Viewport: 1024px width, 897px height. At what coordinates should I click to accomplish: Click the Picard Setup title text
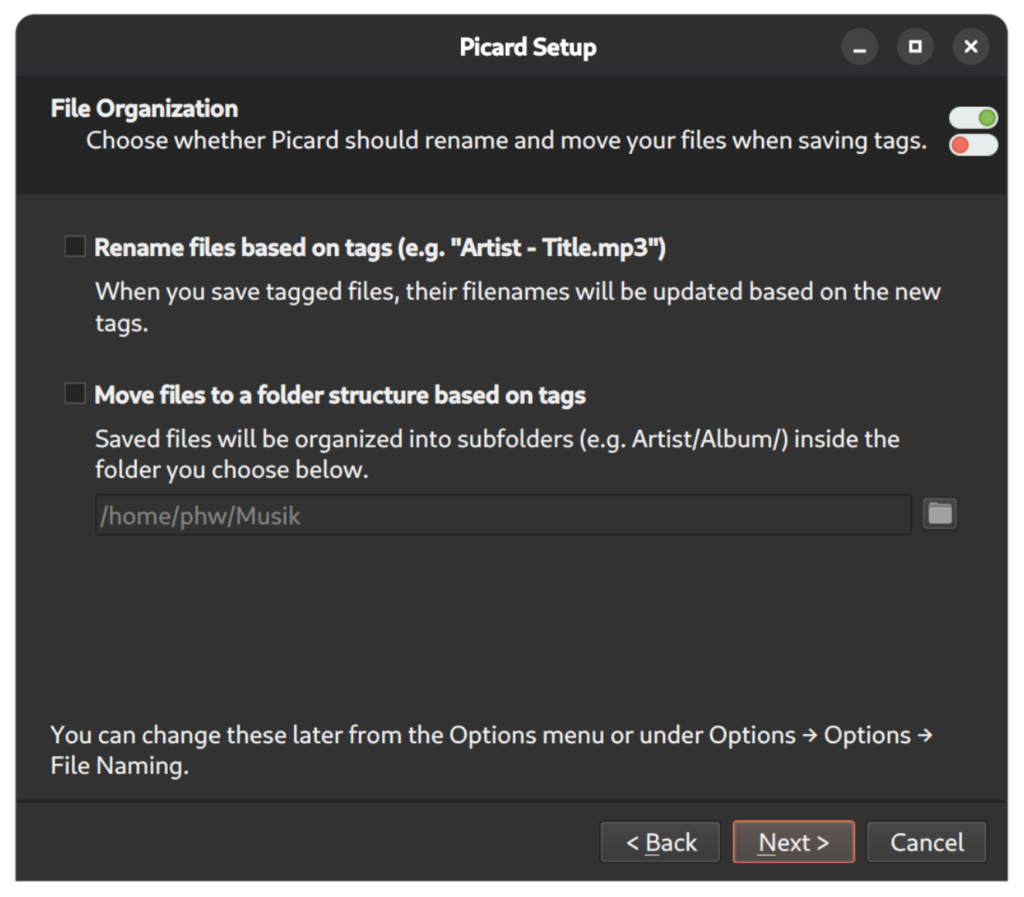pyautogui.click(x=528, y=47)
